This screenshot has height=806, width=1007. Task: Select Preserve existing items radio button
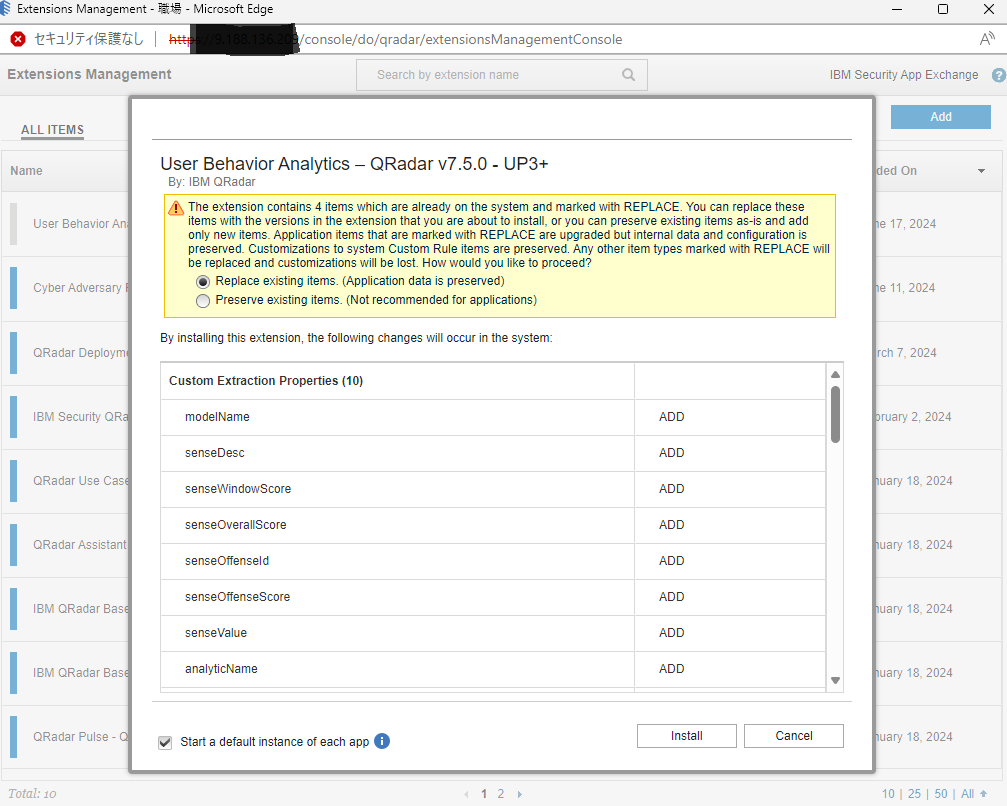203,301
